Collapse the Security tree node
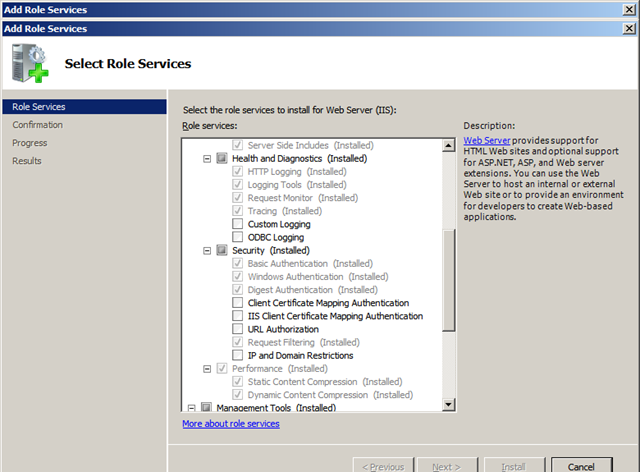 click(207, 250)
